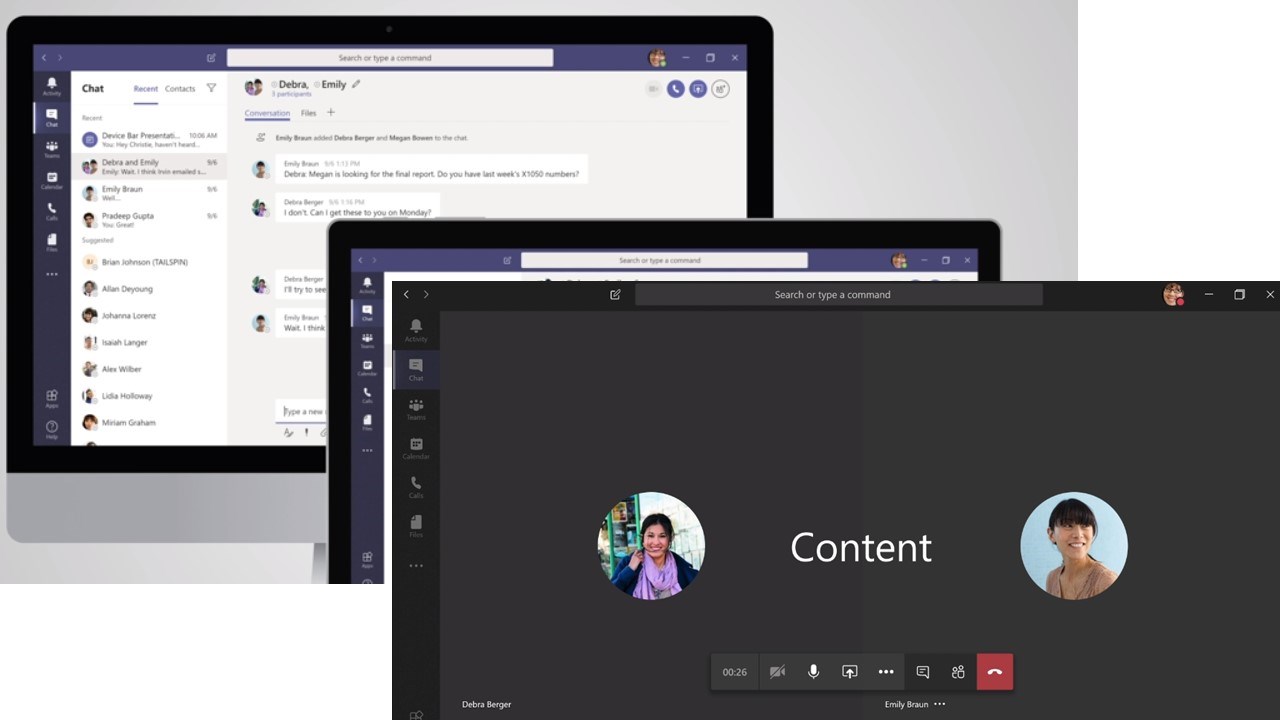Start screen sharing from the group chat header
Viewport: 1280px width, 720px height.
698,89
